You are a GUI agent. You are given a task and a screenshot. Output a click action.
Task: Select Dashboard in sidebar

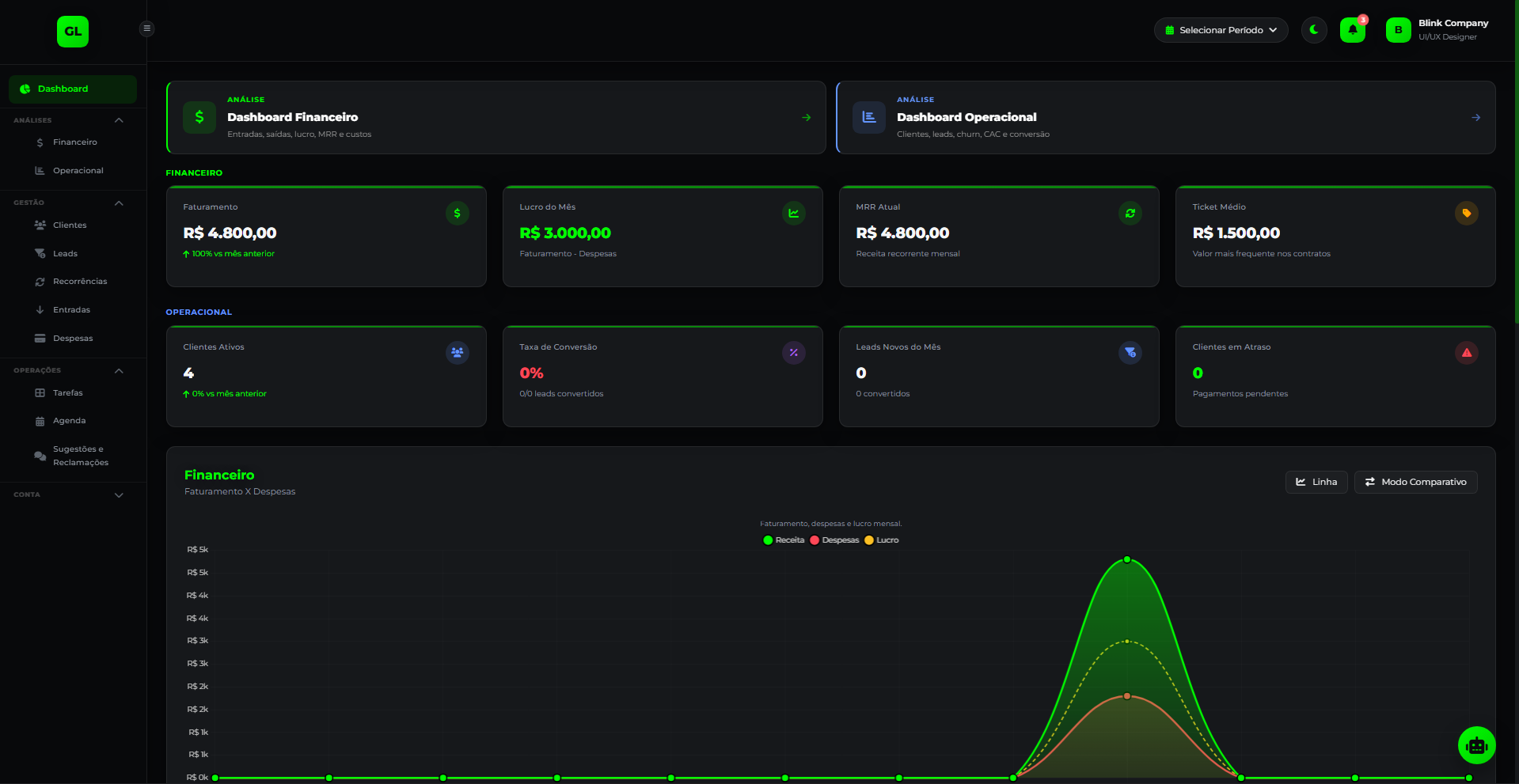(x=73, y=89)
